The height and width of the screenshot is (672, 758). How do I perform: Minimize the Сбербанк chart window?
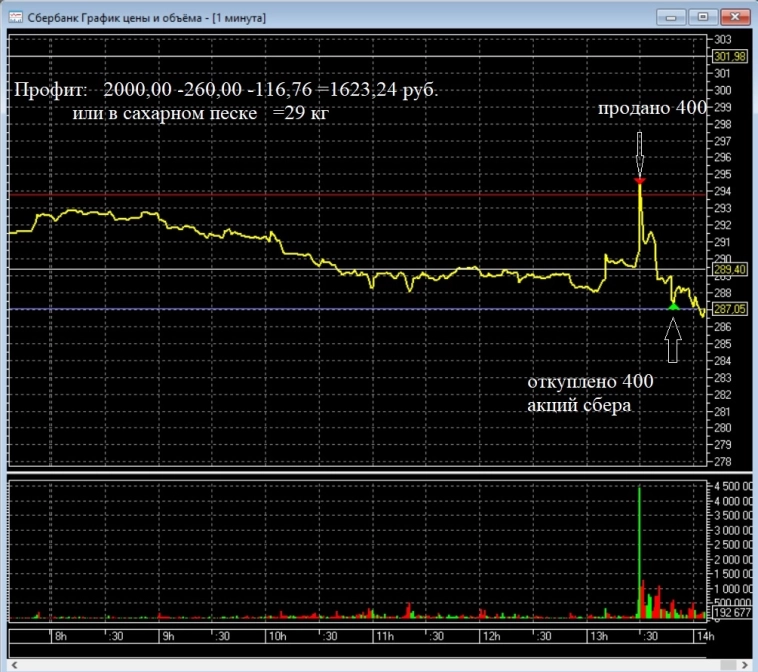(x=670, y=16)
